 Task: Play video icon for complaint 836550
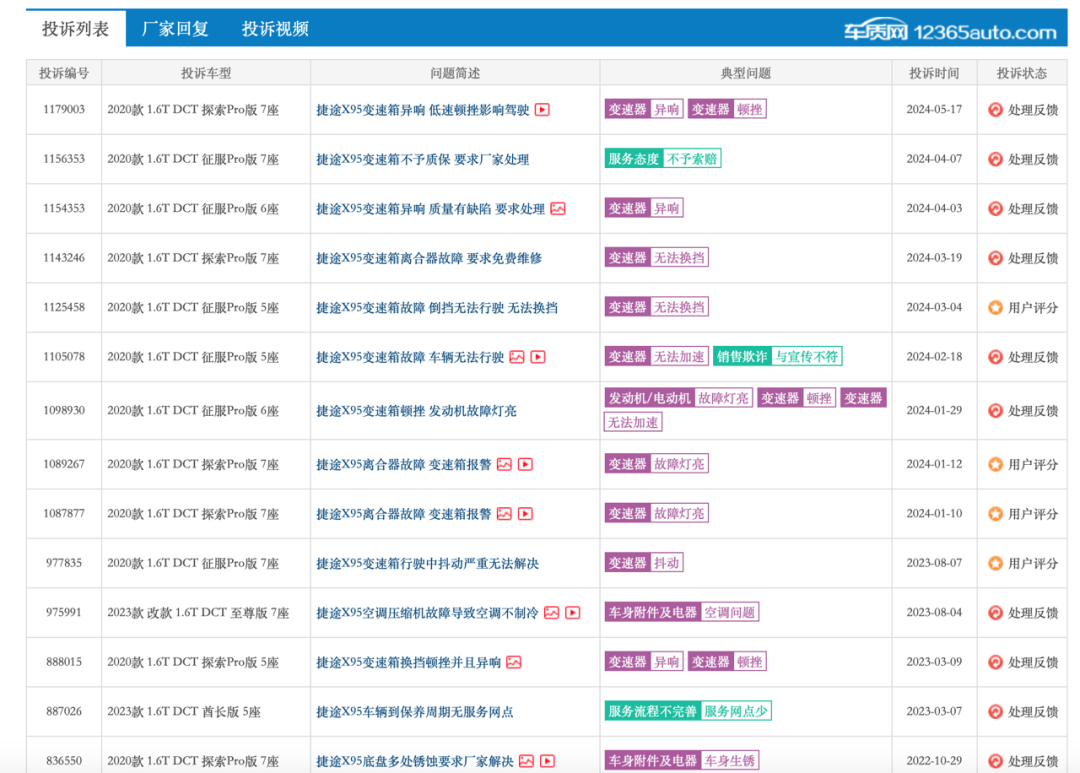[x=548, y=761]
